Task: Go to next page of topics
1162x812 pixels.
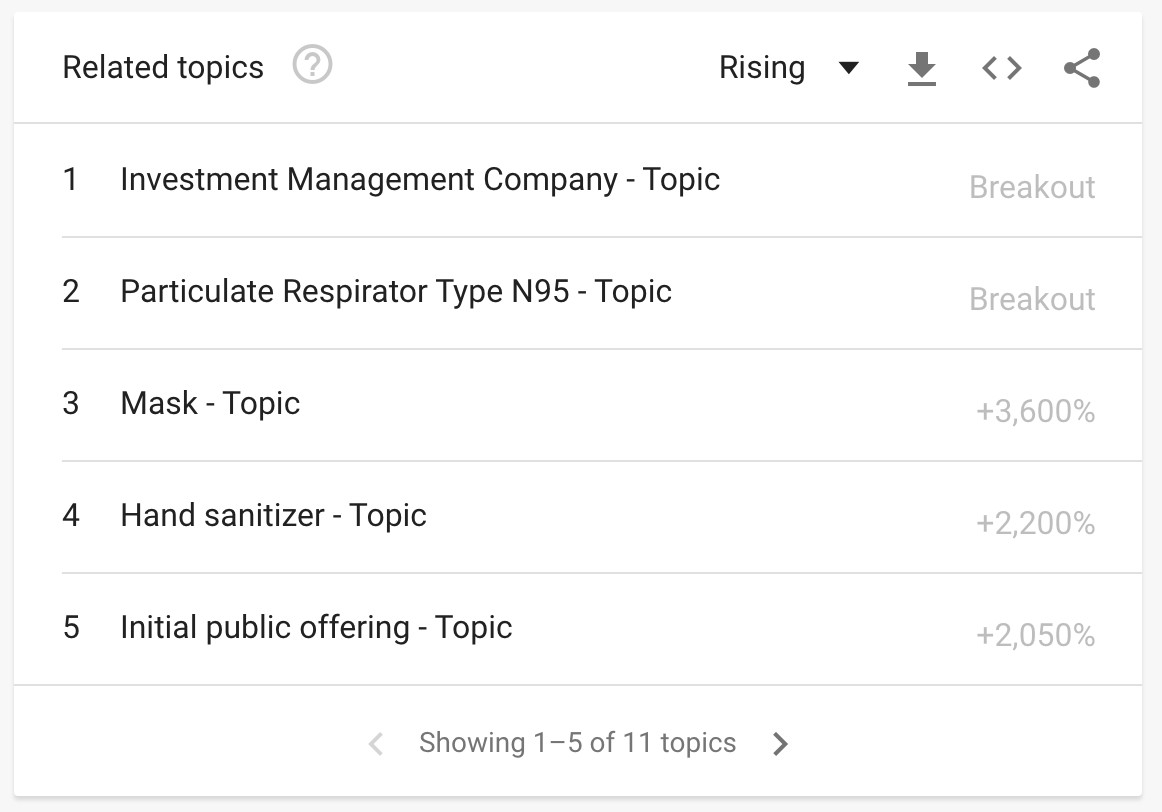Action: (780, 744)
